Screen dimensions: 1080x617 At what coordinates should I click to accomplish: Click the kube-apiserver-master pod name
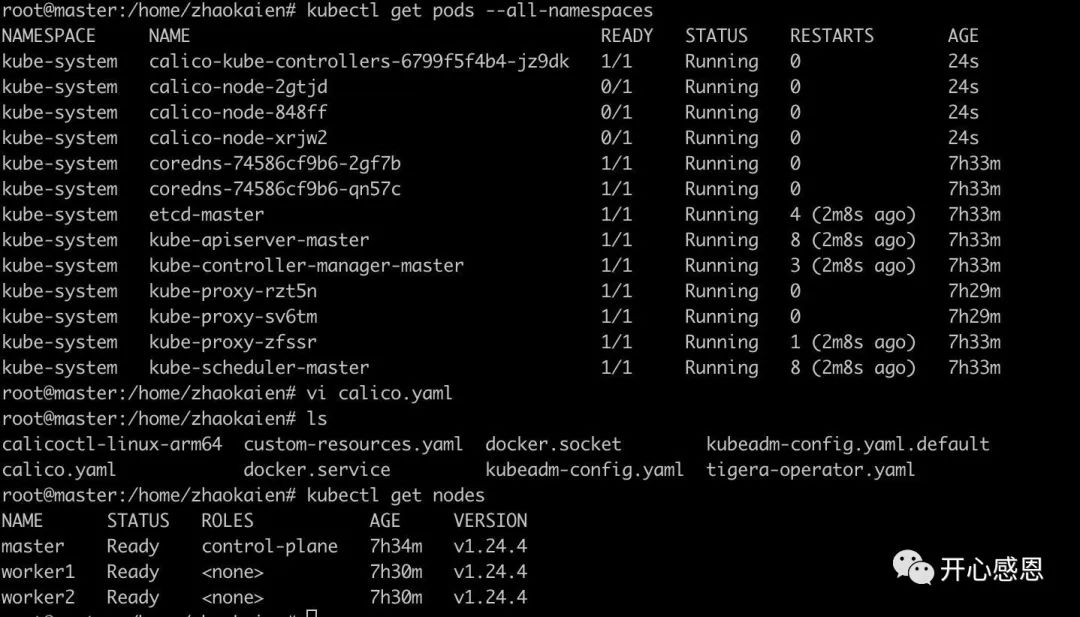pyautogui.click(x=259, y=240)
